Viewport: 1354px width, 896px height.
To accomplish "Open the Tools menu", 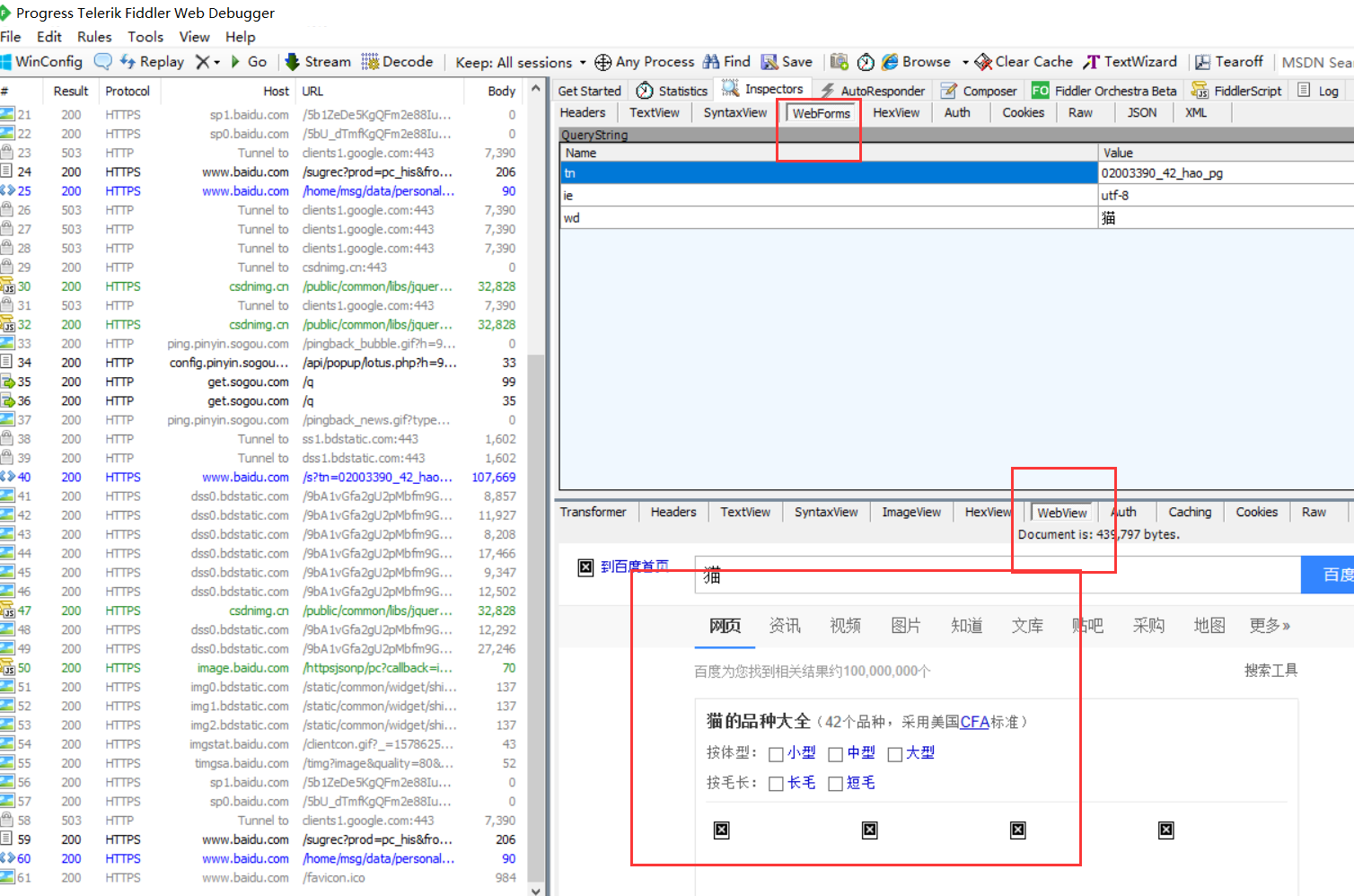I will (145, 37).
